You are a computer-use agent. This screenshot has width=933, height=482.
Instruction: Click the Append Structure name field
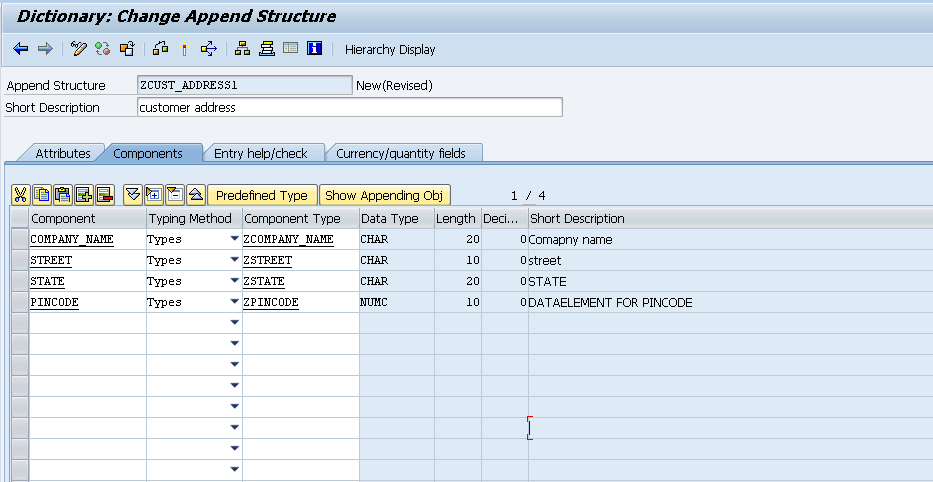click(x=245, y=85)
